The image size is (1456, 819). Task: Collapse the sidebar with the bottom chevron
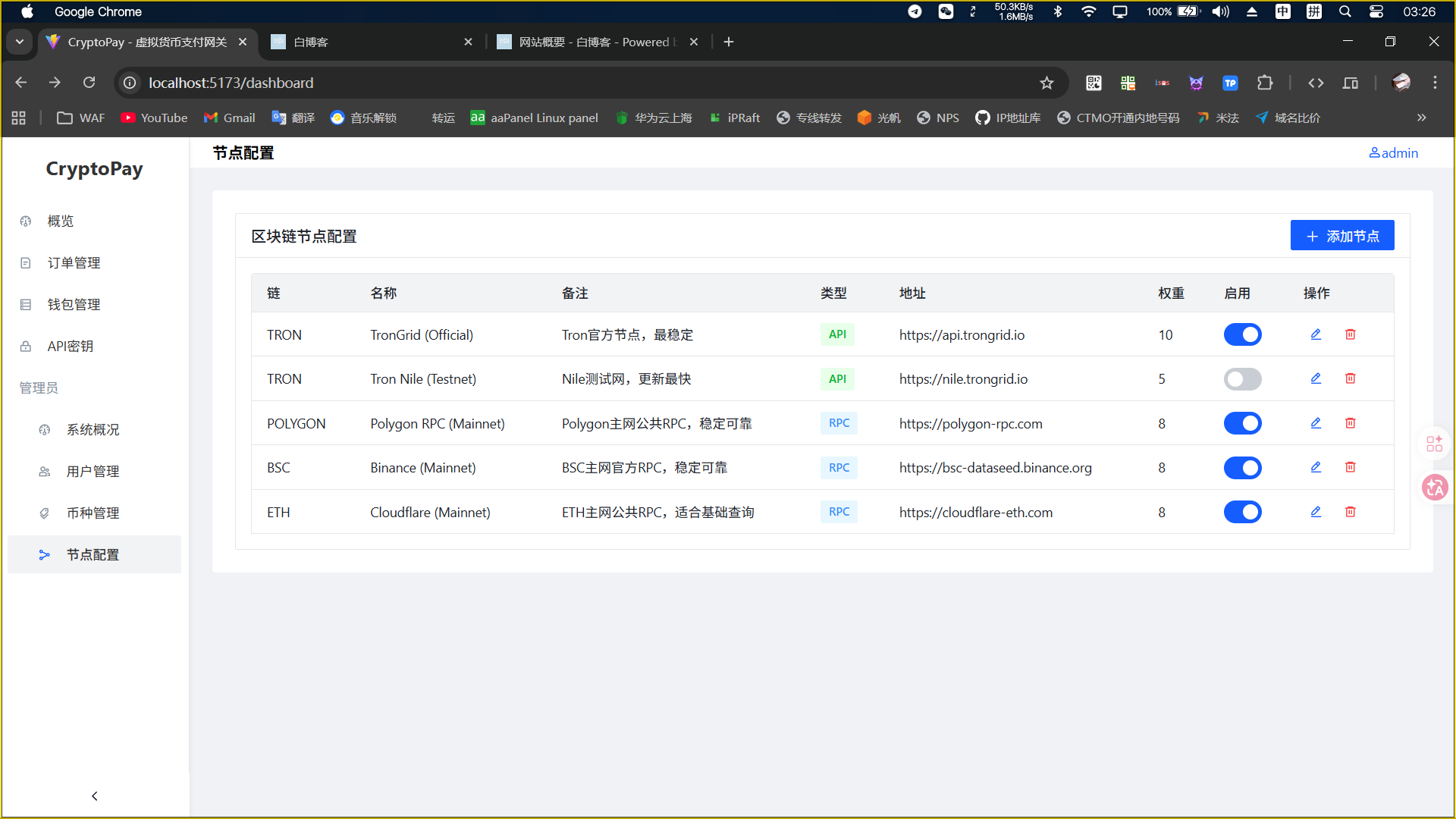point(95,795)
